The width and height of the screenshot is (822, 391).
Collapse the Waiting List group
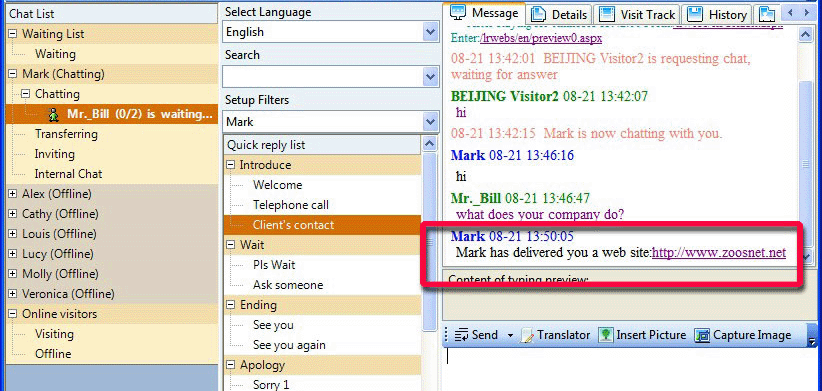(x=13, y=34)
